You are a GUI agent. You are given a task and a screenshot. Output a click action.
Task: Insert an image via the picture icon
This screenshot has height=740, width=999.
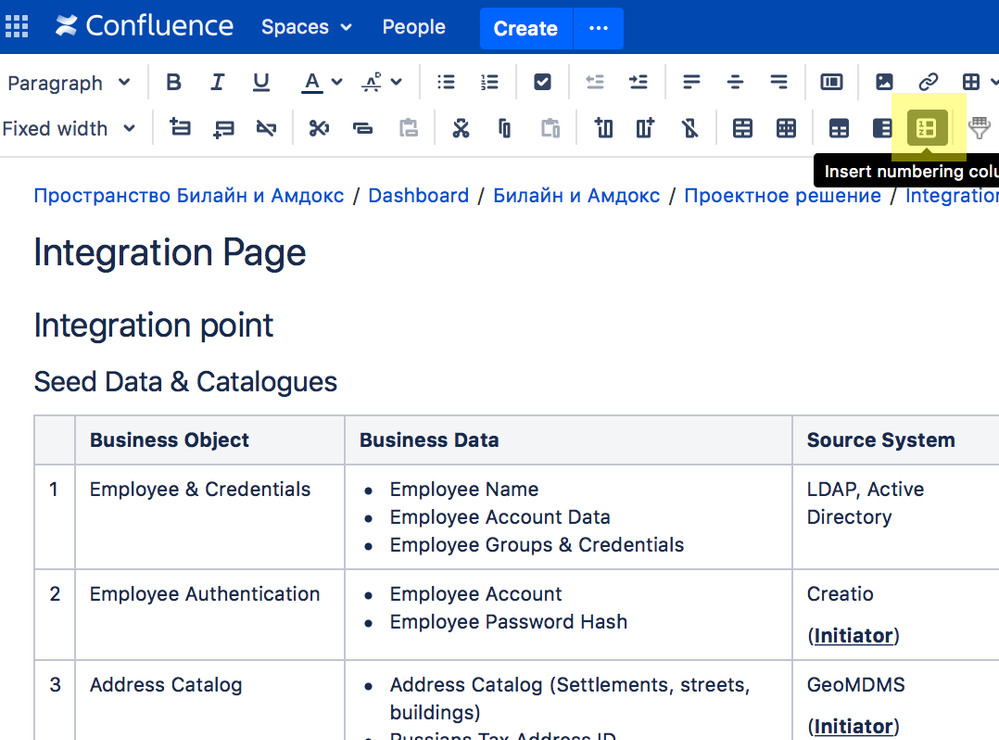click(884, 83)
